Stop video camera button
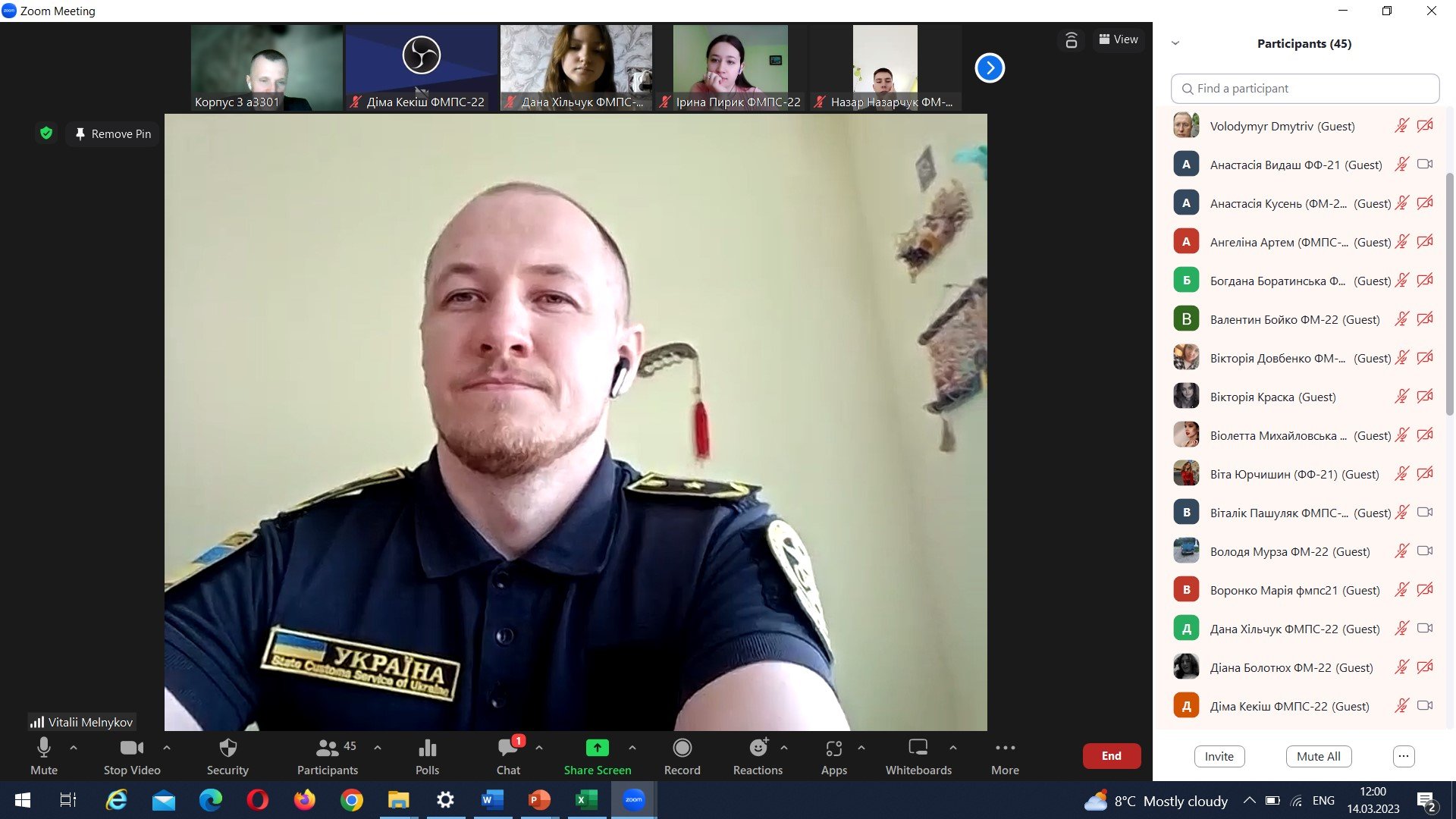Image resolution: width=1456 pixels, height=819 pixels. pyautogui.click(x=132, y=756)
